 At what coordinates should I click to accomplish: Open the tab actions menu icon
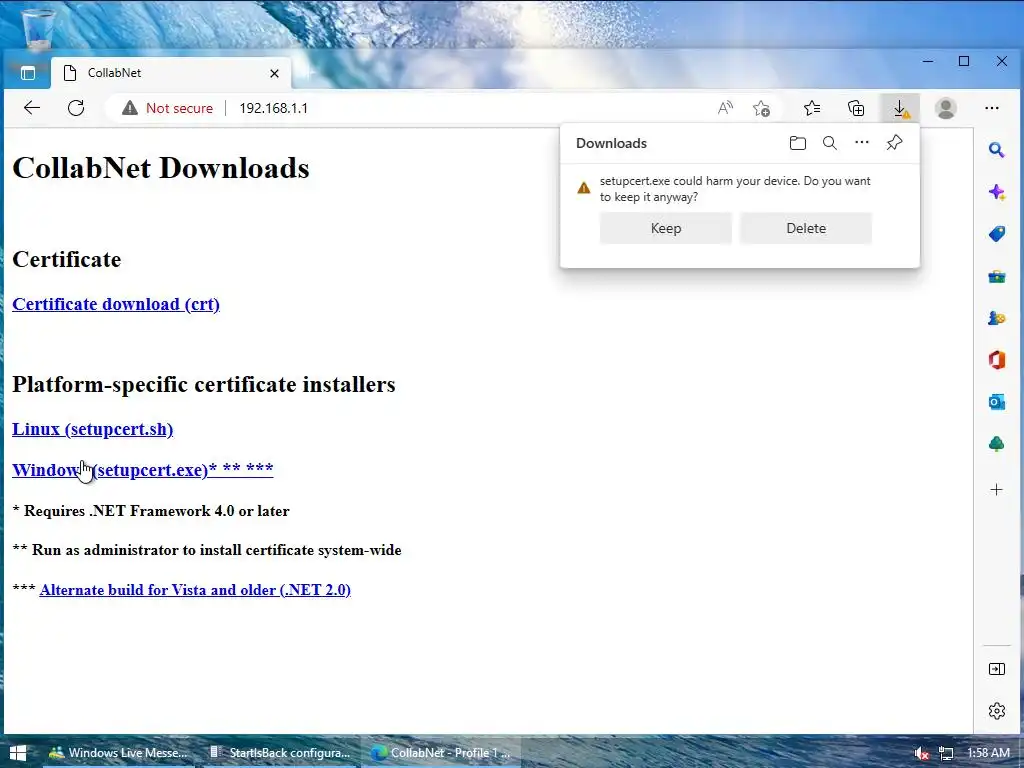tap(27, 73)
